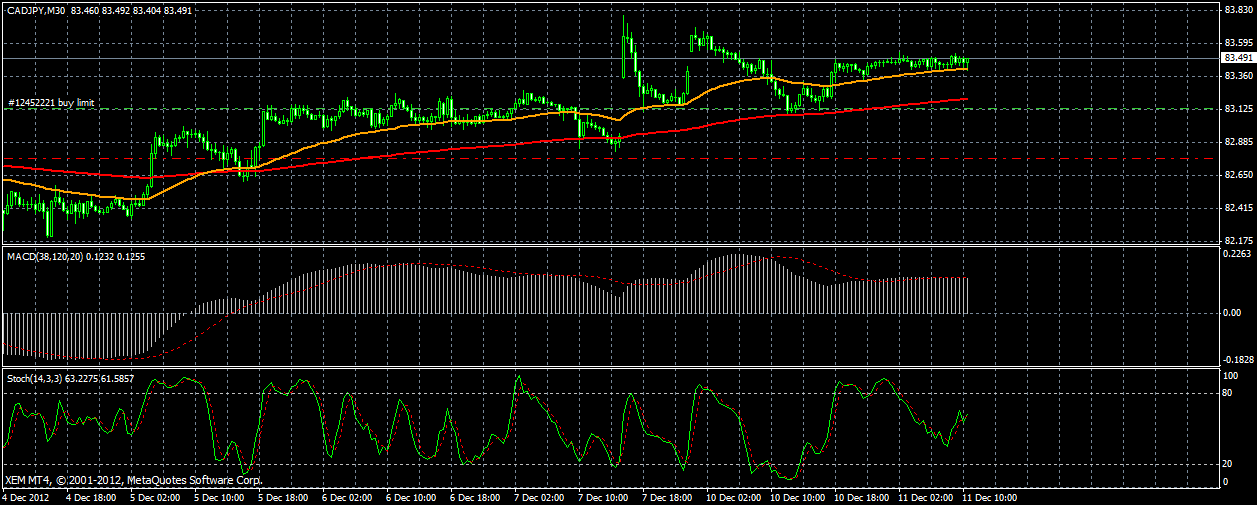Click the 4 Dec 18:00 time label
Image resolution: width=1257 pixels, height=505 pixels.
click(x=89, y=496)
